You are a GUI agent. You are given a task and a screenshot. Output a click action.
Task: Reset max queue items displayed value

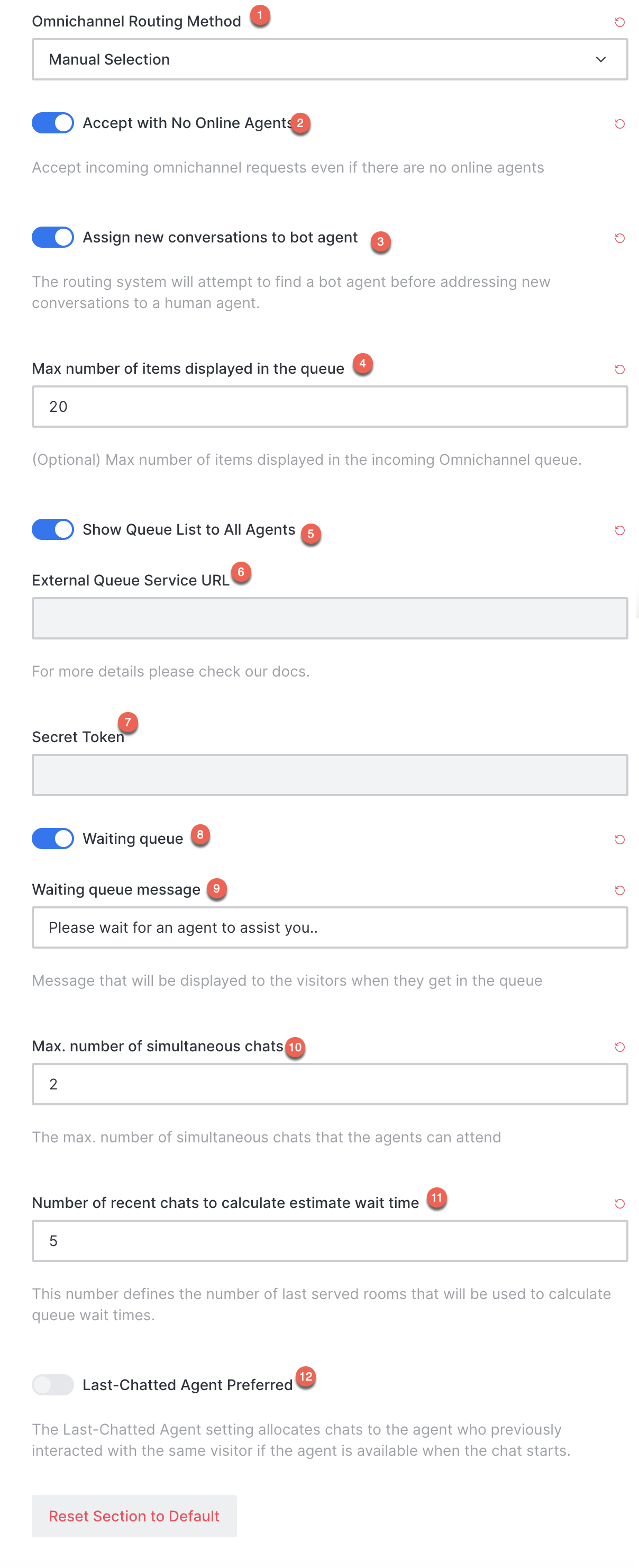click(x=619, y=370)
